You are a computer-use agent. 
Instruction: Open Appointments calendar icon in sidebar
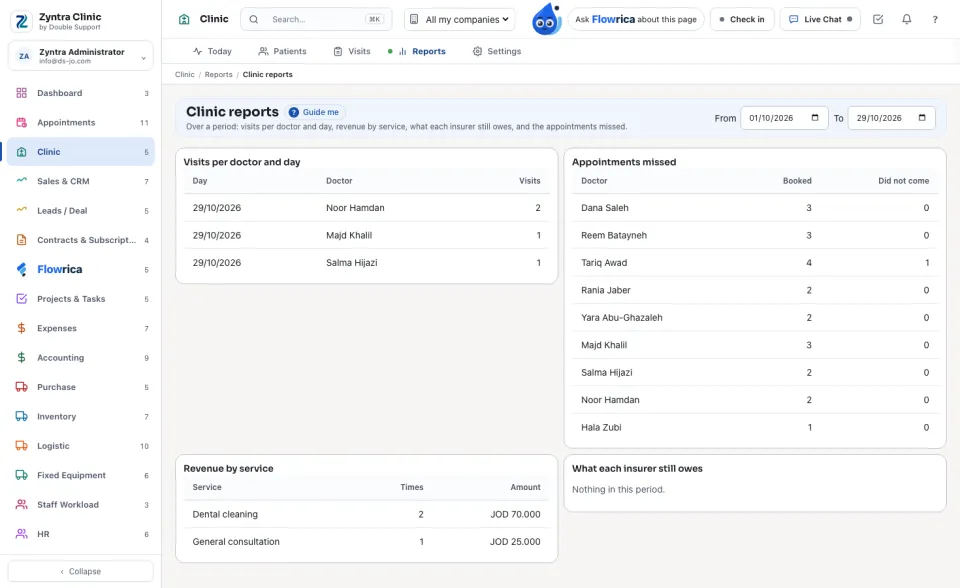click(x=21, y=122)
